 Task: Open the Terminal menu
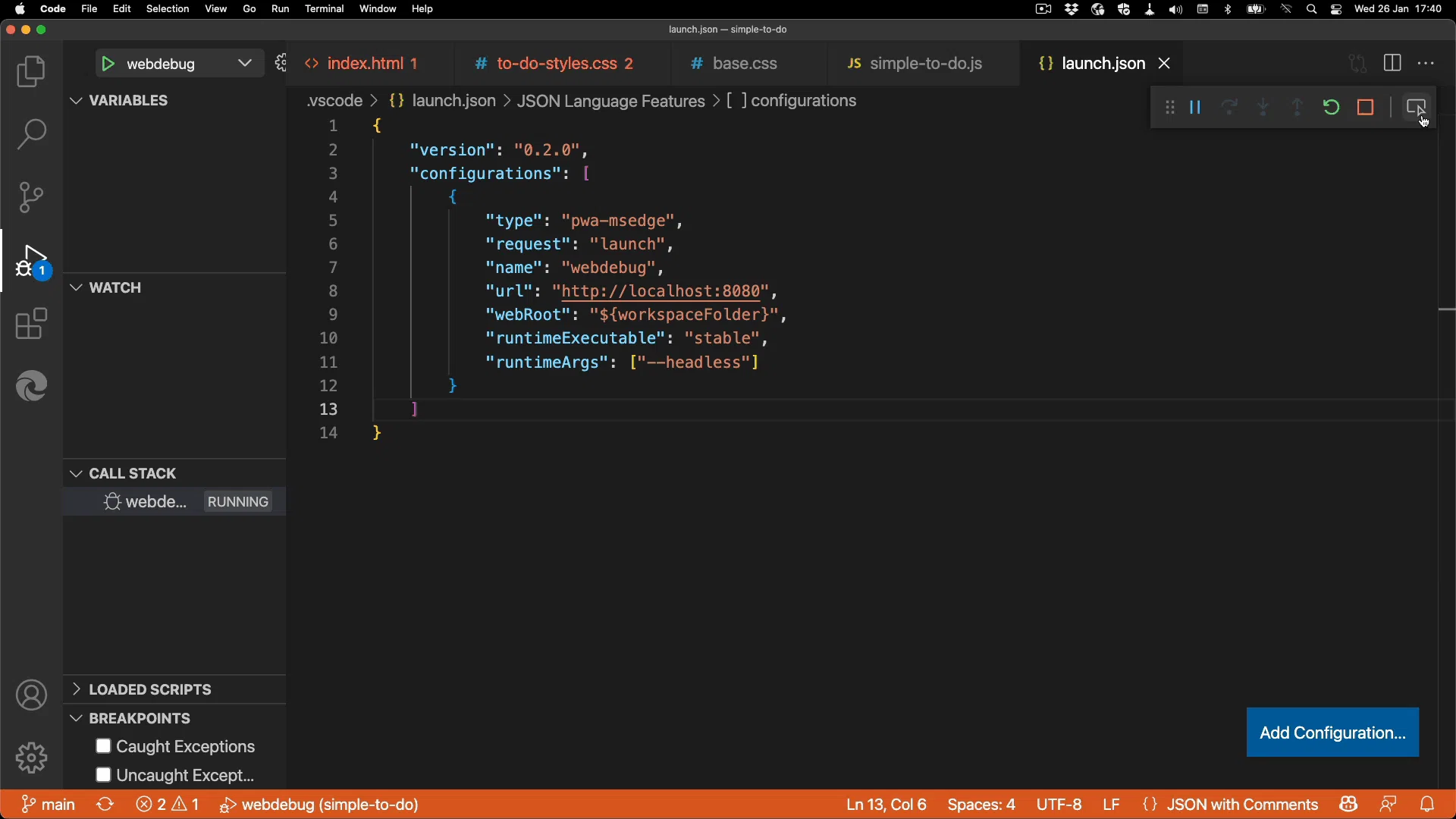point(325,9)
